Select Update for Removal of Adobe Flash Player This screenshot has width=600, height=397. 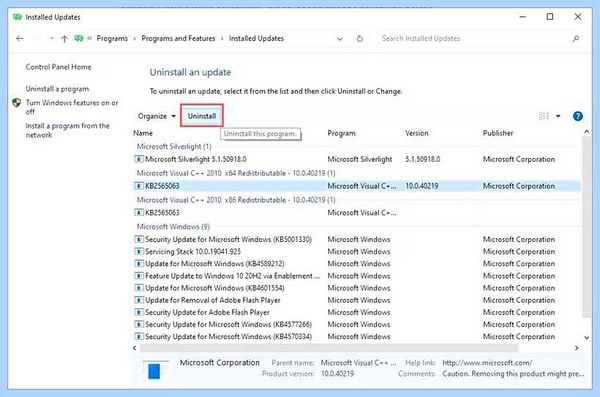(x=357, y=300)
